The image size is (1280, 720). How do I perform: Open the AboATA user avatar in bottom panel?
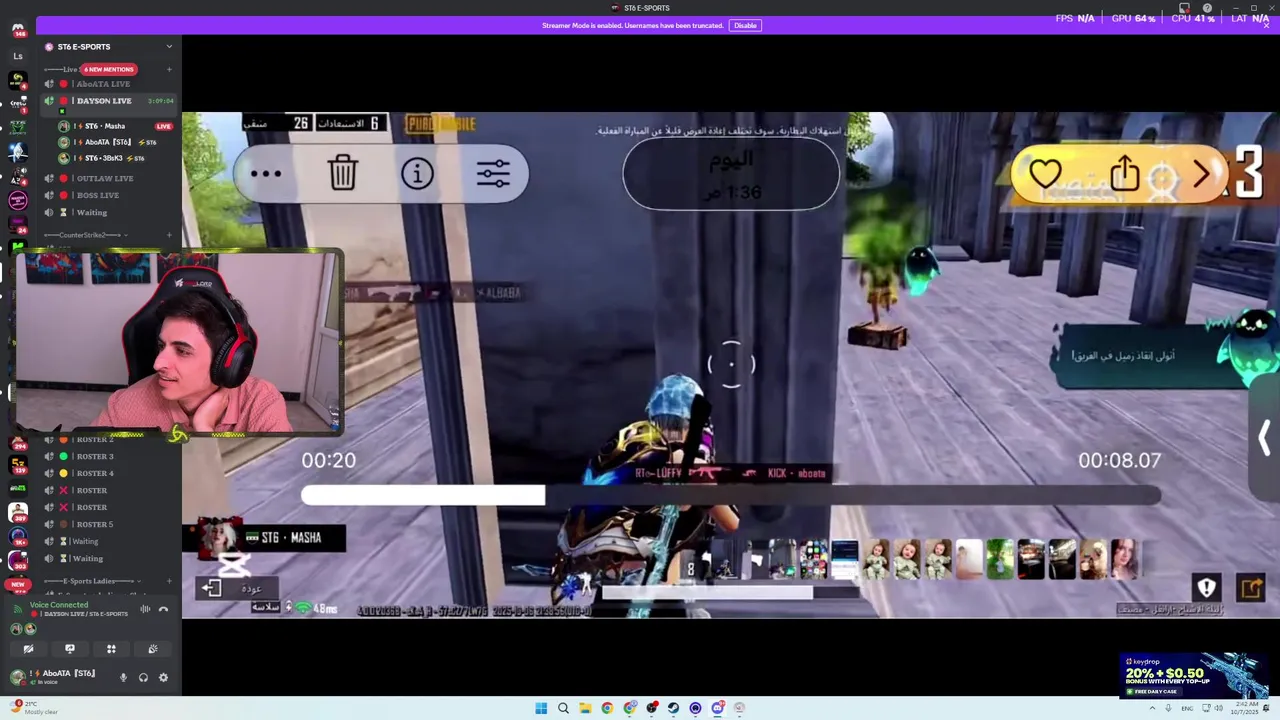[x=17, y=677]
